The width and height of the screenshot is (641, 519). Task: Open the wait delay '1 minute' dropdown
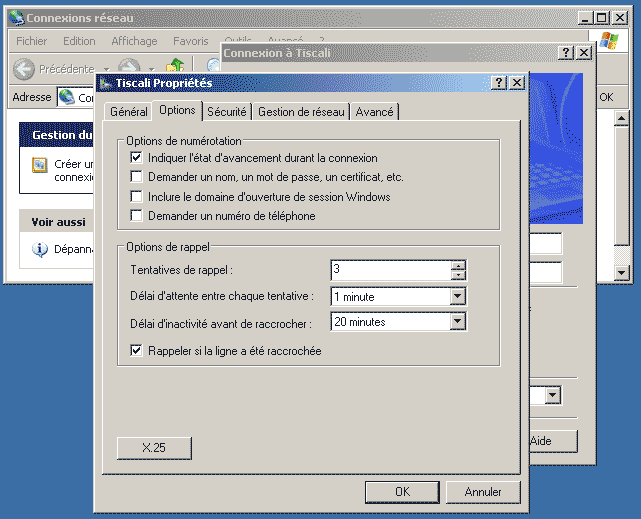(x=458, y=296)
